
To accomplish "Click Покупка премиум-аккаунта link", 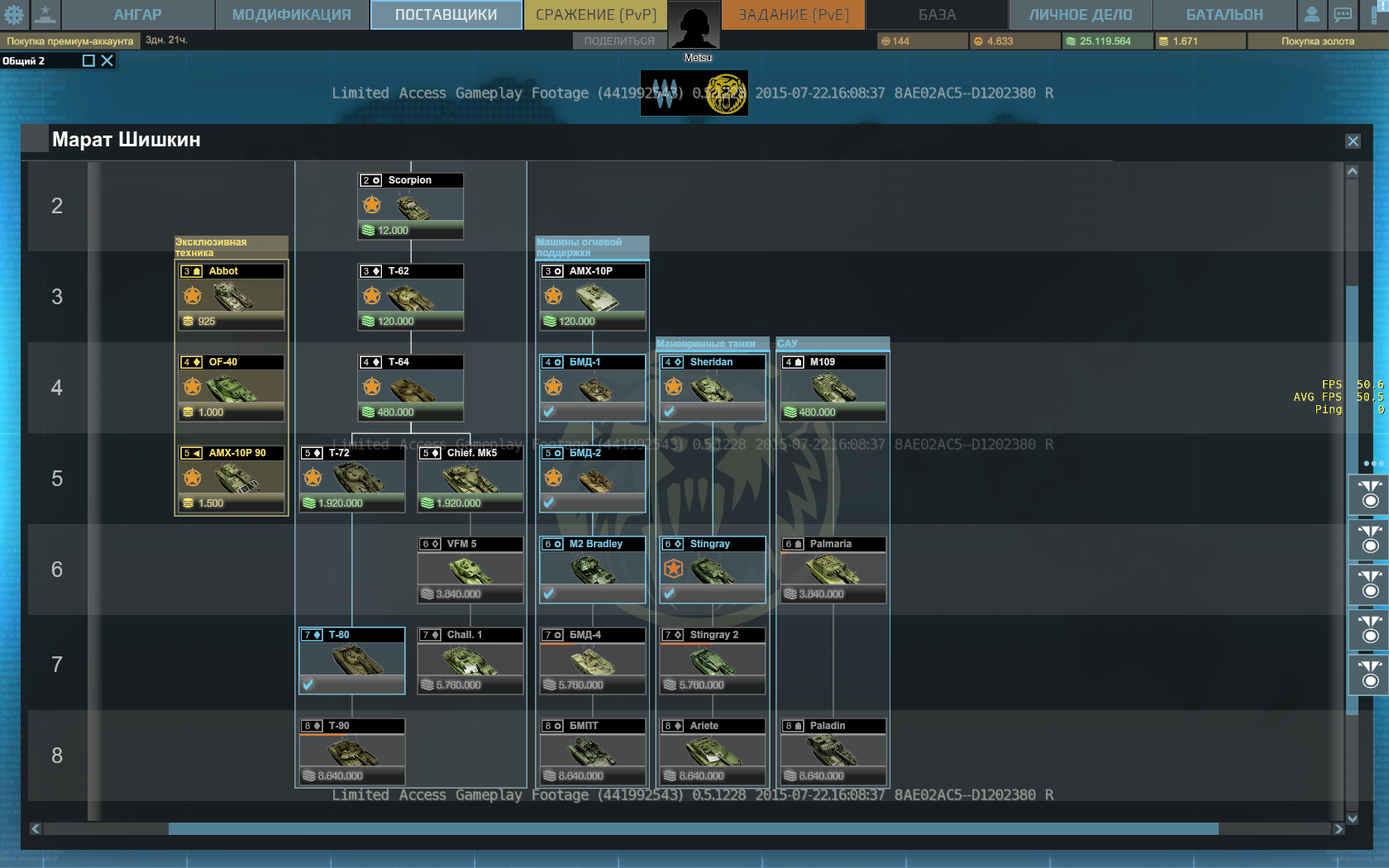I will 70,41.
